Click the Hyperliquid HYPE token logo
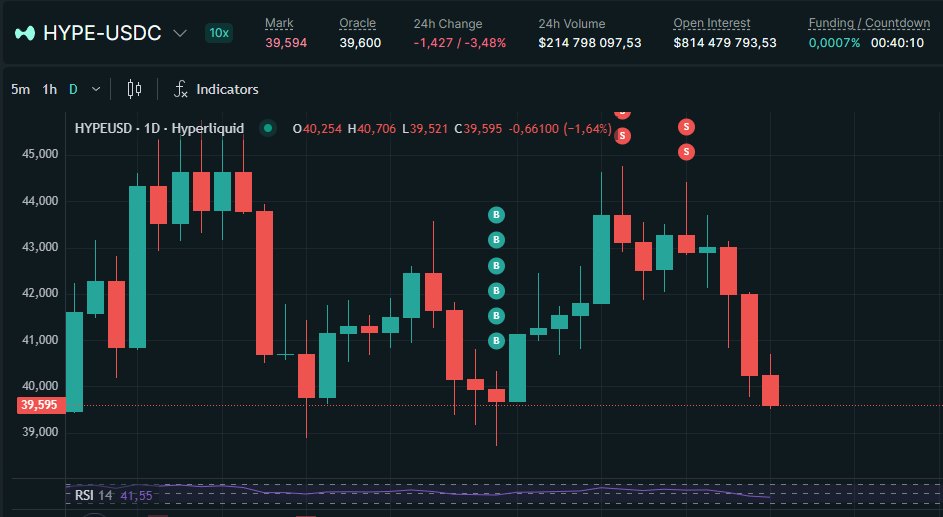943x517 pixels. (x=25, y=33)
